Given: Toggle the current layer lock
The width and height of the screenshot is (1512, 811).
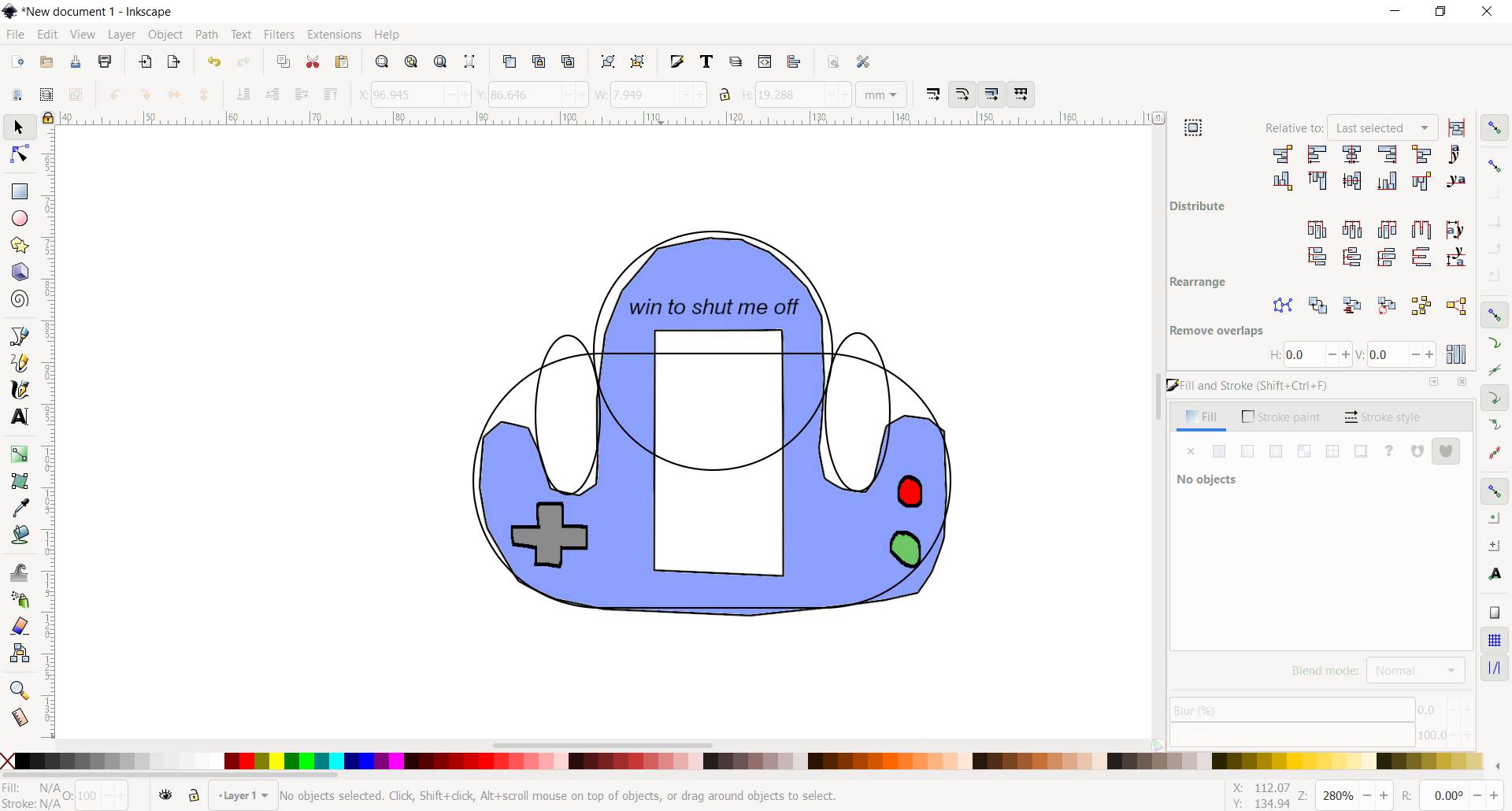Looking at the screenshot, I should tap(194, 795).
